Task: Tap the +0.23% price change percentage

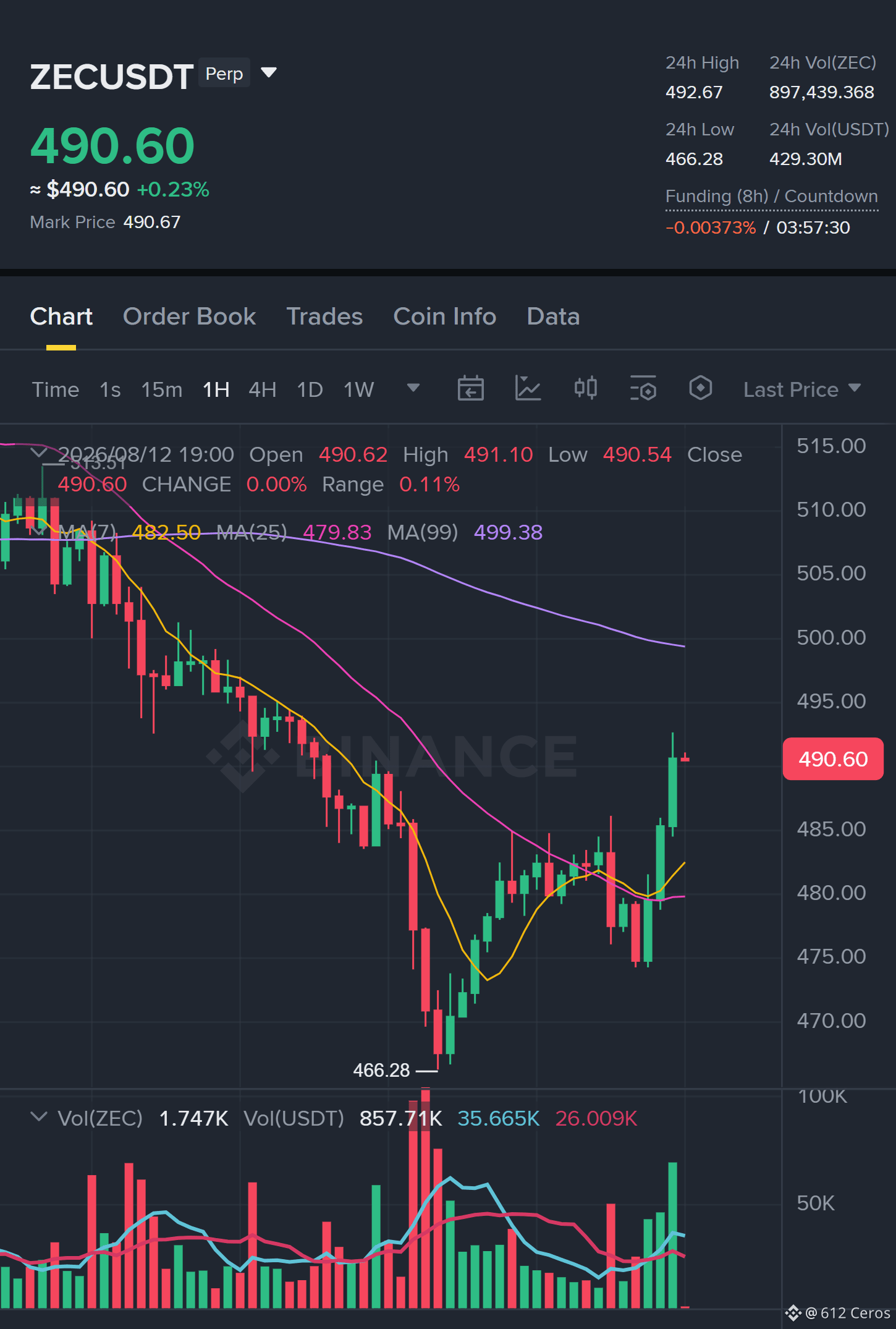Action: tap(173, 189)
